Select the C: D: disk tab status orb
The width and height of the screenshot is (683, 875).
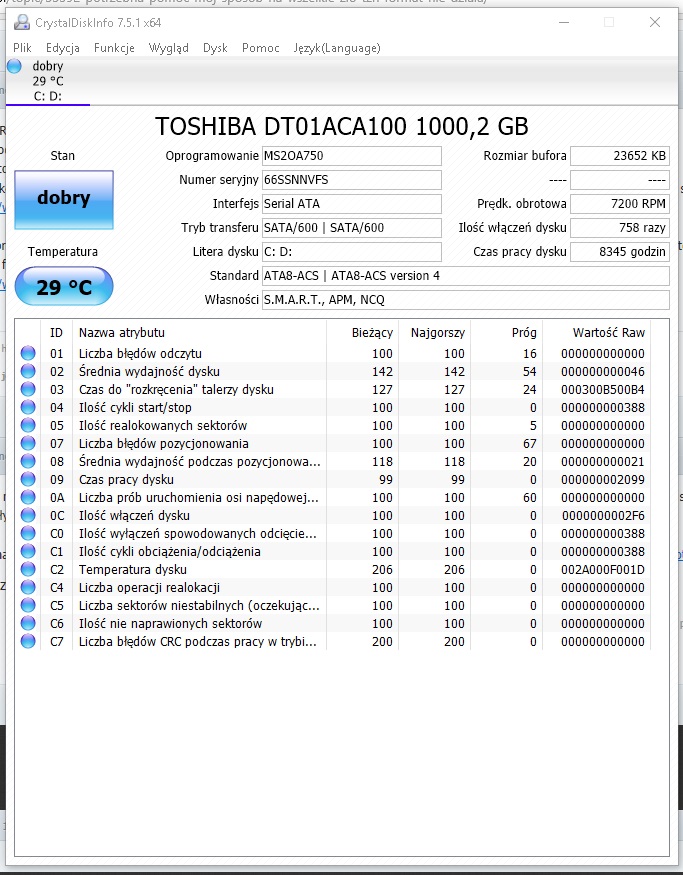click(x=15, y=66)
